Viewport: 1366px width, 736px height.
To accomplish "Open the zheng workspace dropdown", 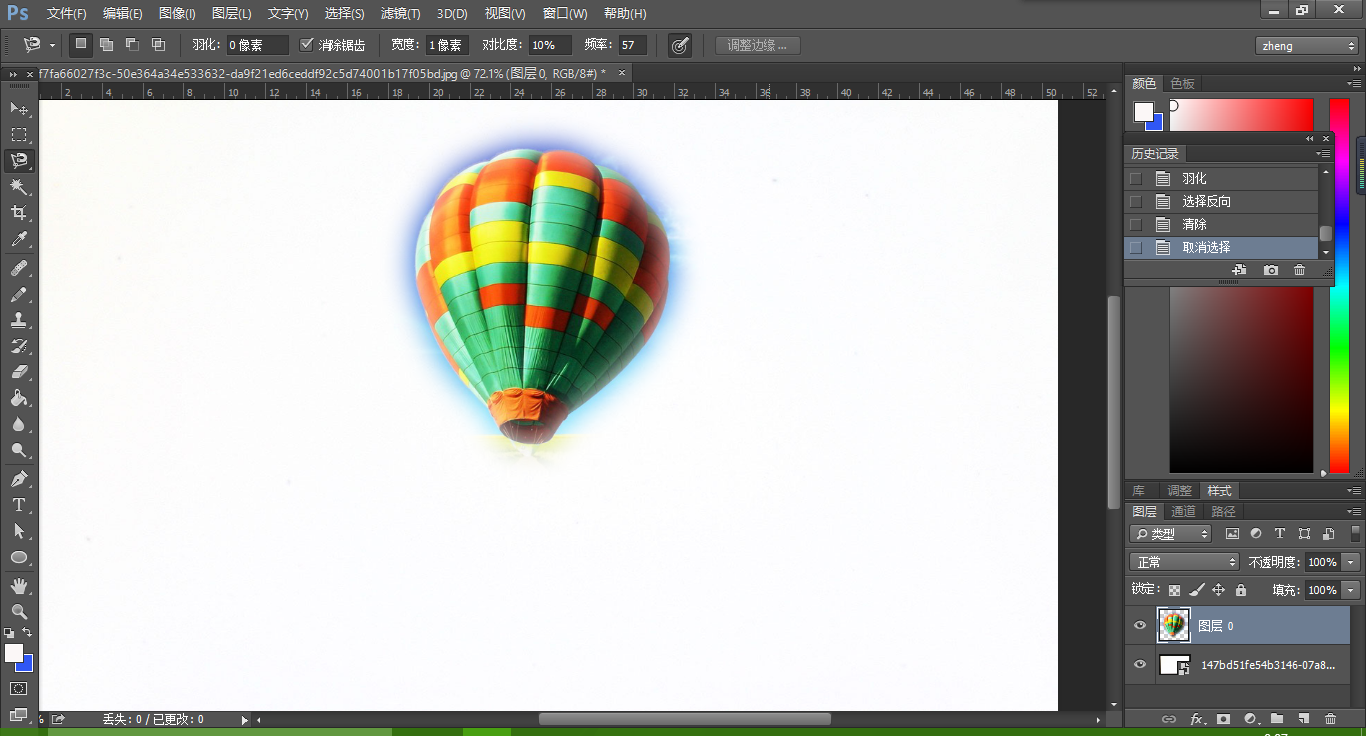I will (x=1306, y=46).
